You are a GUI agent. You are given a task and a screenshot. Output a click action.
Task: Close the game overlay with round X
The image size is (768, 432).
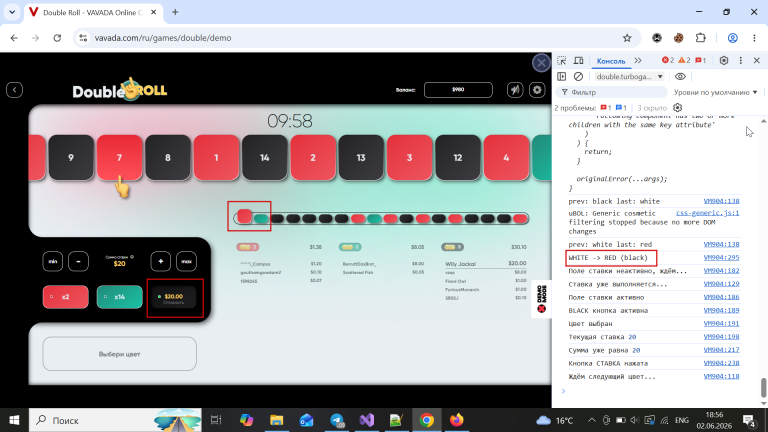pyautogui.click(x=541, y=63)
